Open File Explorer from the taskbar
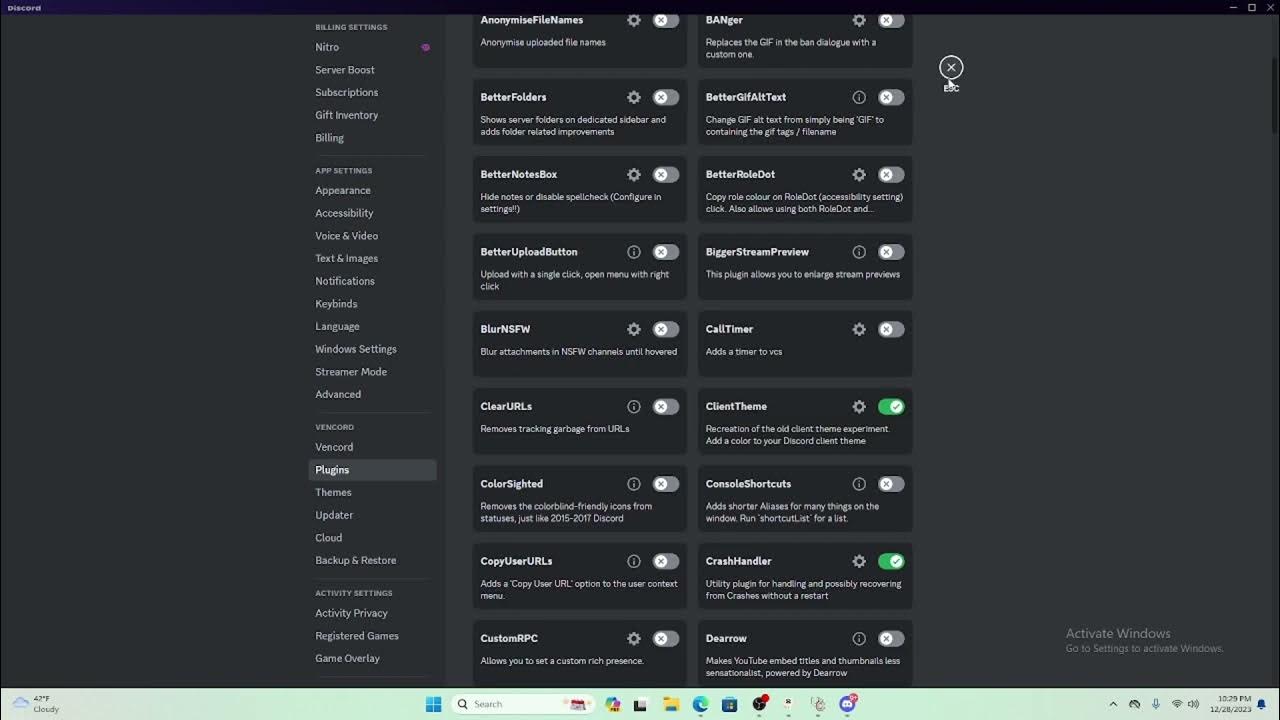Viewport: 1280px width, 720px height. click(x=671, y=704)
